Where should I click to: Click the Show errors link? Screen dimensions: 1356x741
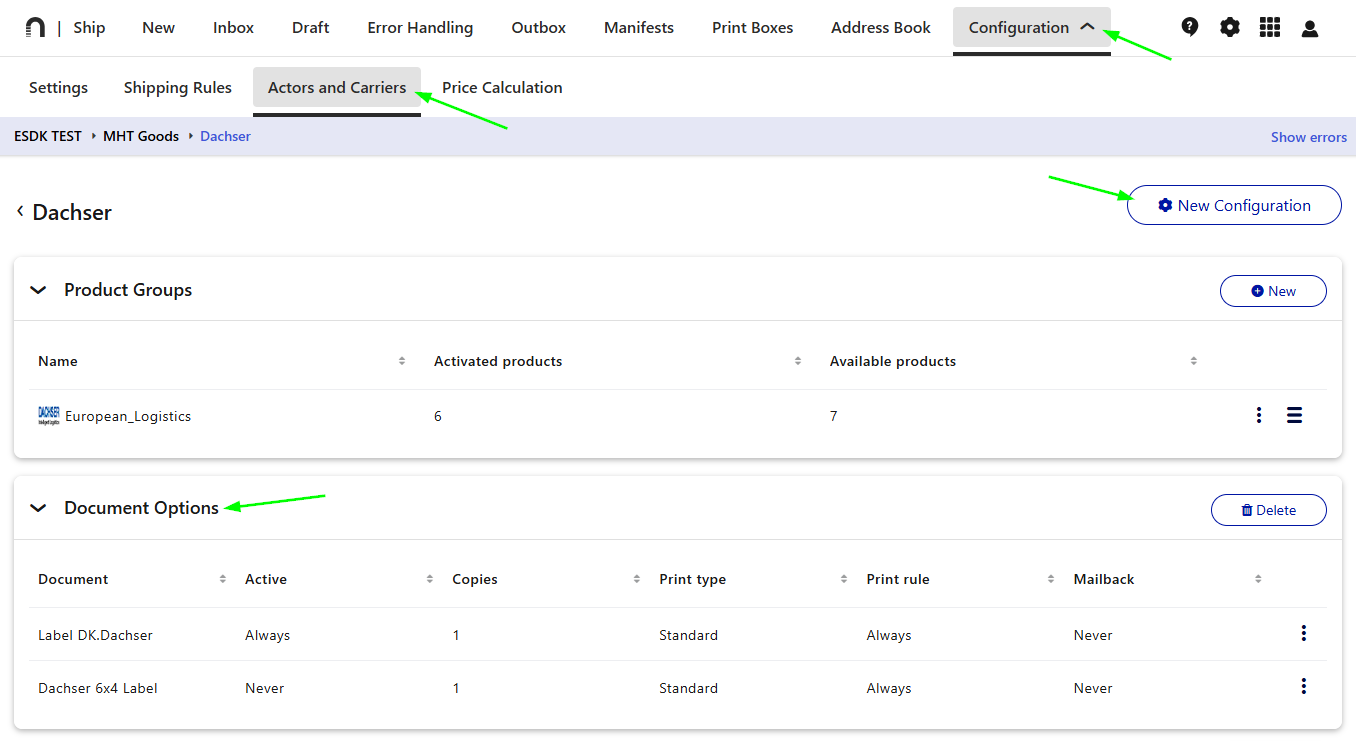coord(1309,137)
